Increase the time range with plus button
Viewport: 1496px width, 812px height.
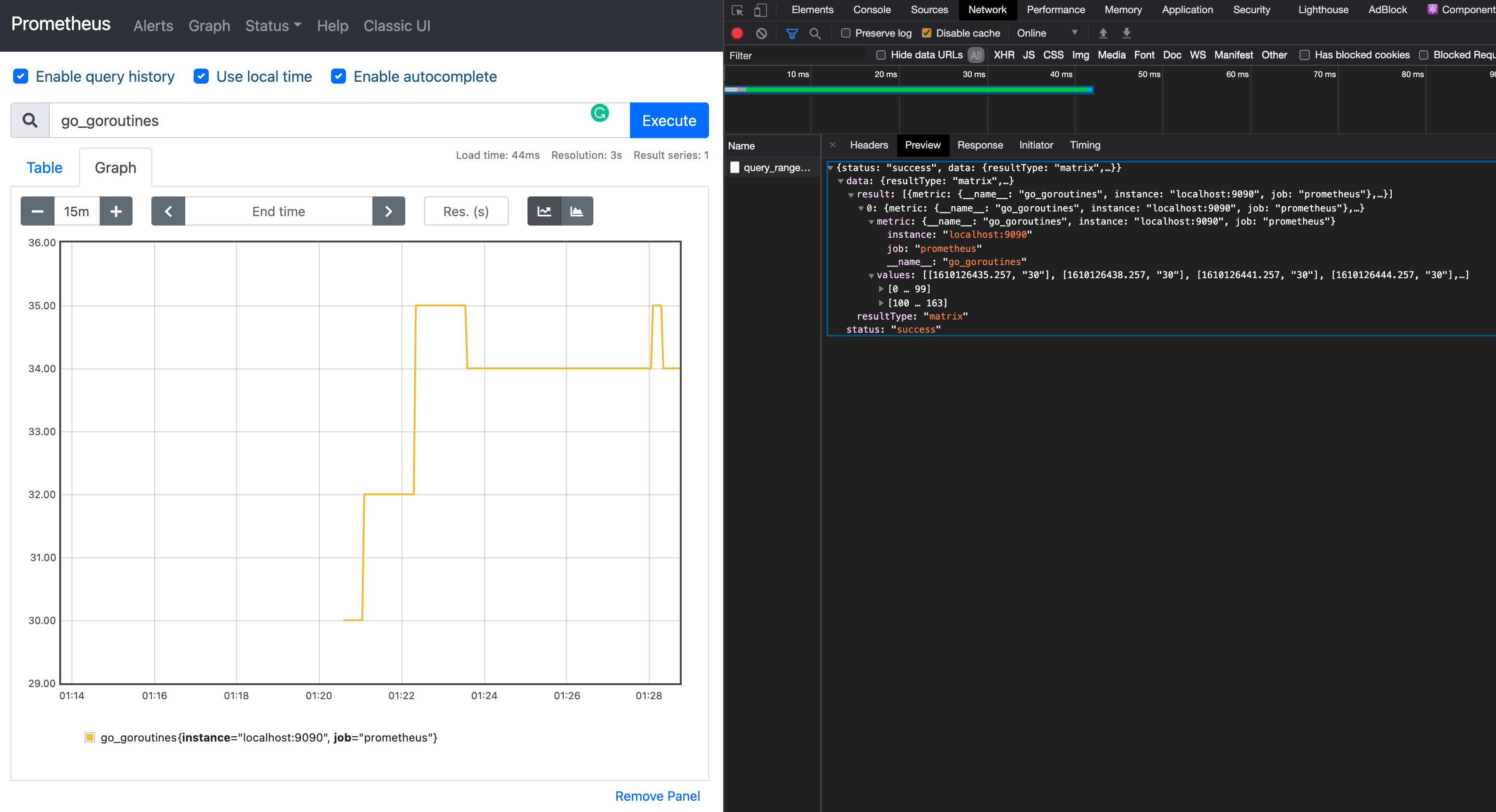(116, 211)
